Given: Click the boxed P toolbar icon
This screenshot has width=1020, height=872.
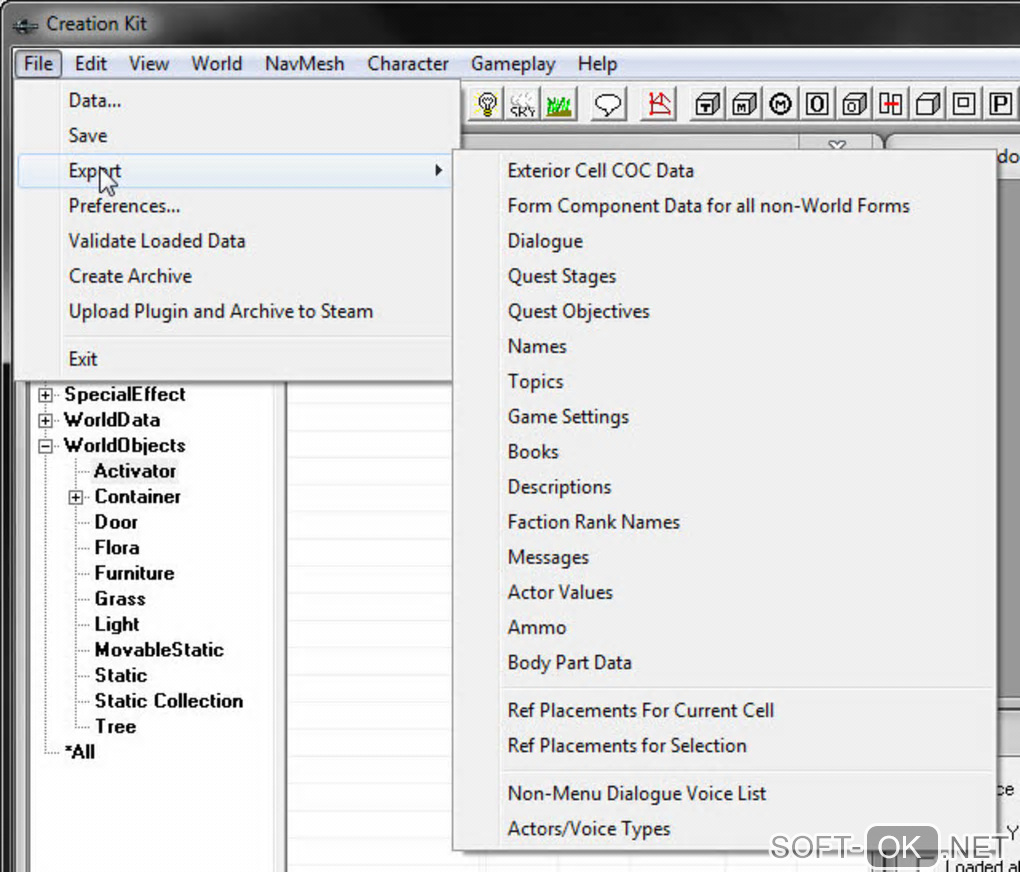Looking at the screenshot, I should 1000,104.
